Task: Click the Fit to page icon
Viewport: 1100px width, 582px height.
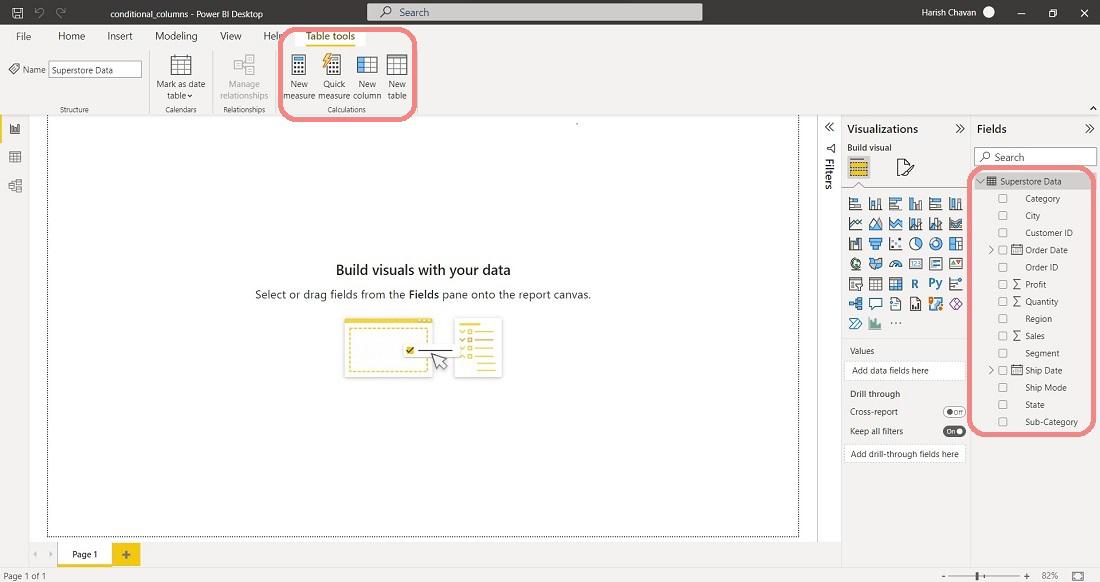Action: click(x=1078, y=576)
